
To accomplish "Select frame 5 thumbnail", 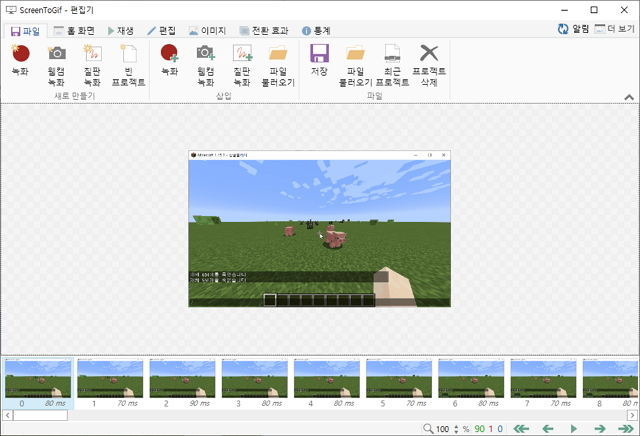I will pos(399,383).
